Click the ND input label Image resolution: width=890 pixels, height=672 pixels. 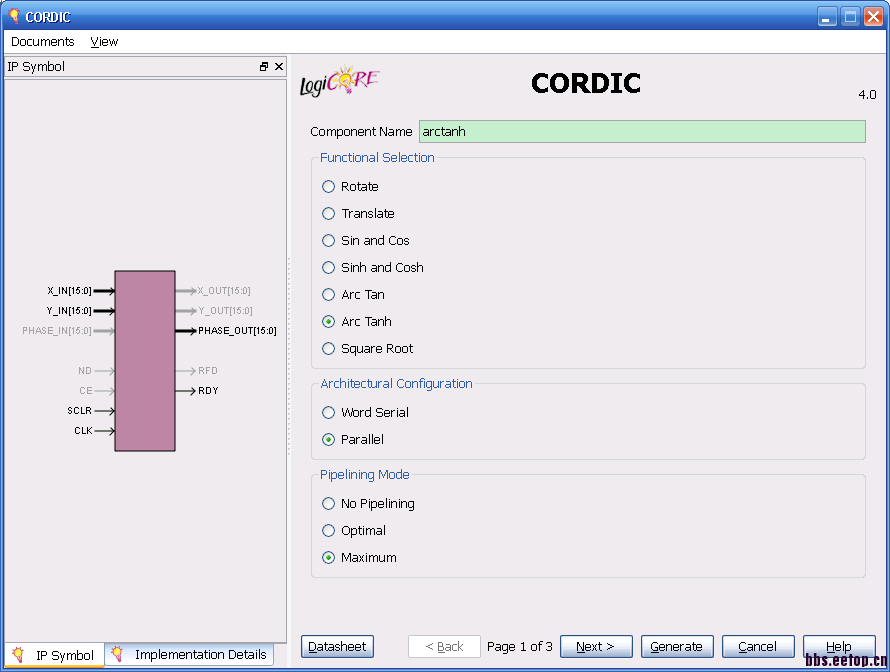[x=85, y=371]
